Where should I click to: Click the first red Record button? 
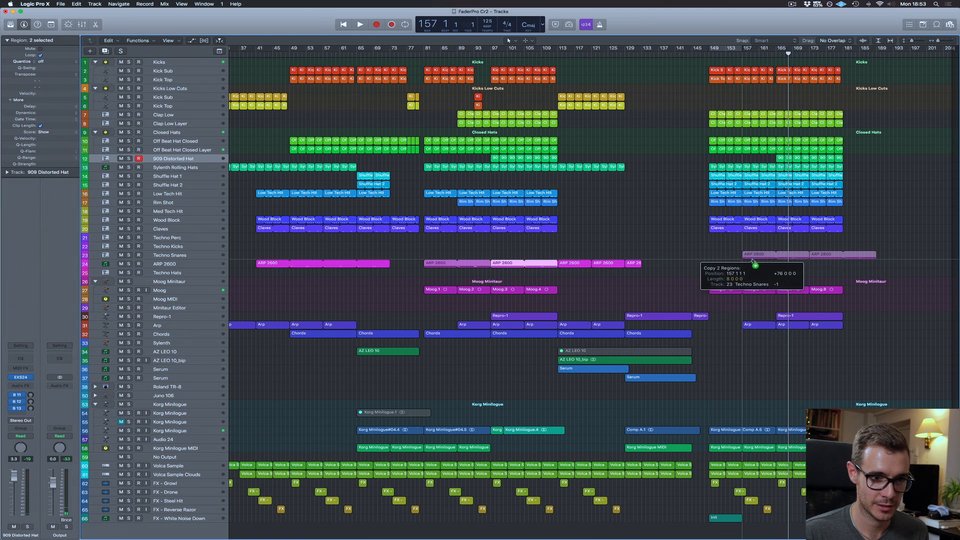[376, 24]
